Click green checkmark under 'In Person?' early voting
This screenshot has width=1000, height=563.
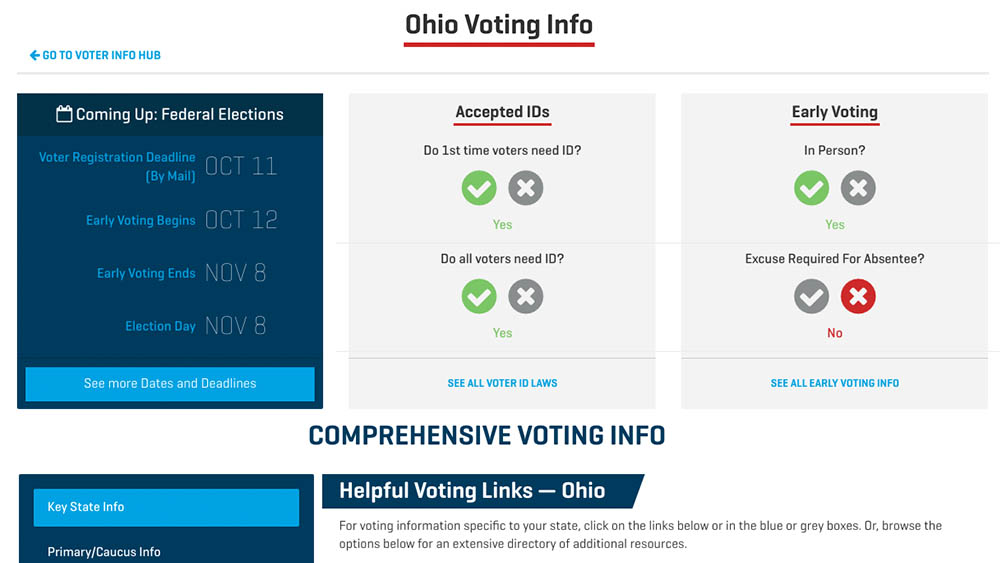(811, 188)
